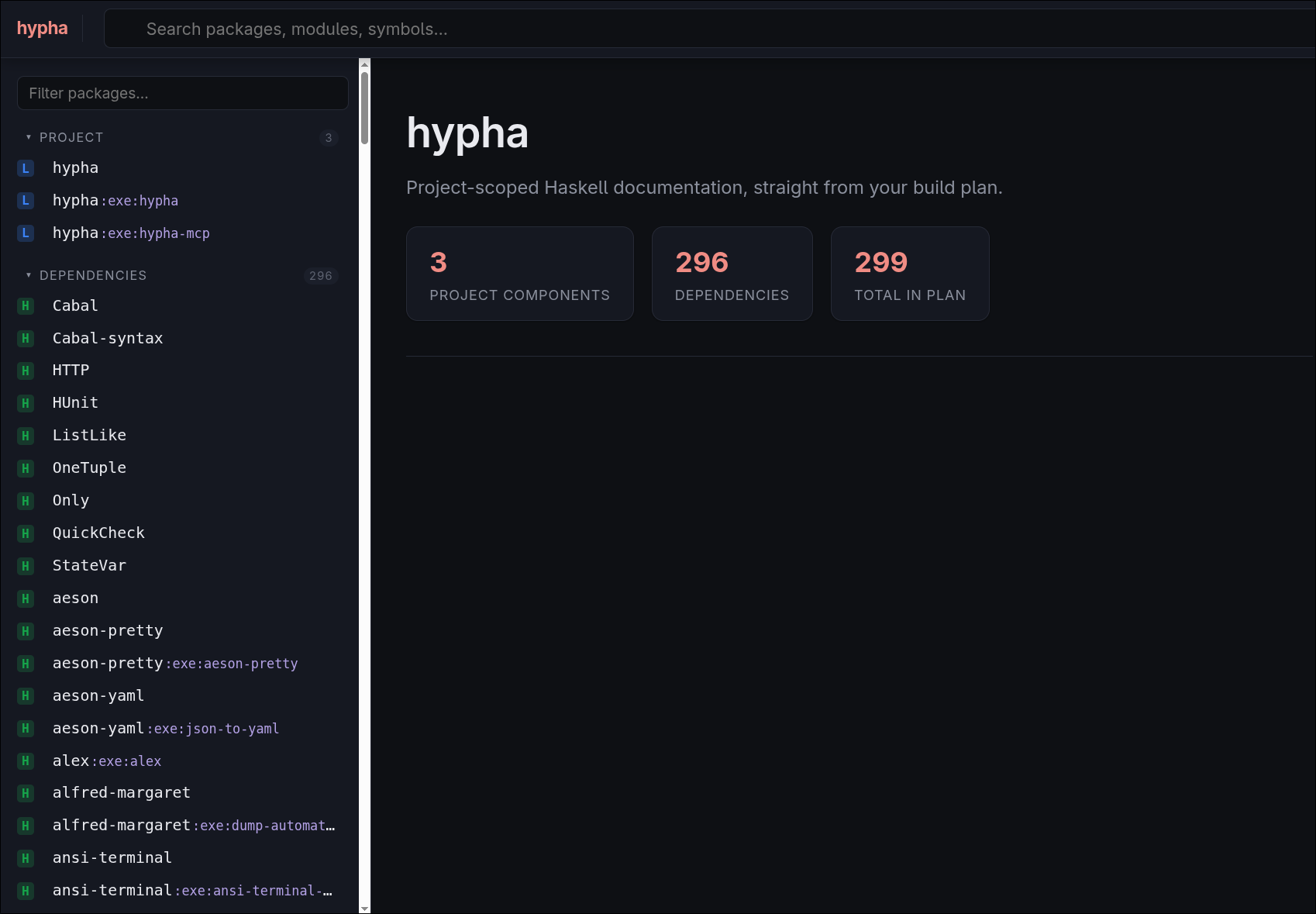This screenshot has width=1316, height=914.
Task: Click the L badge beside hypha:exe:hypha-mcp
Action: (x=26, y=233)
